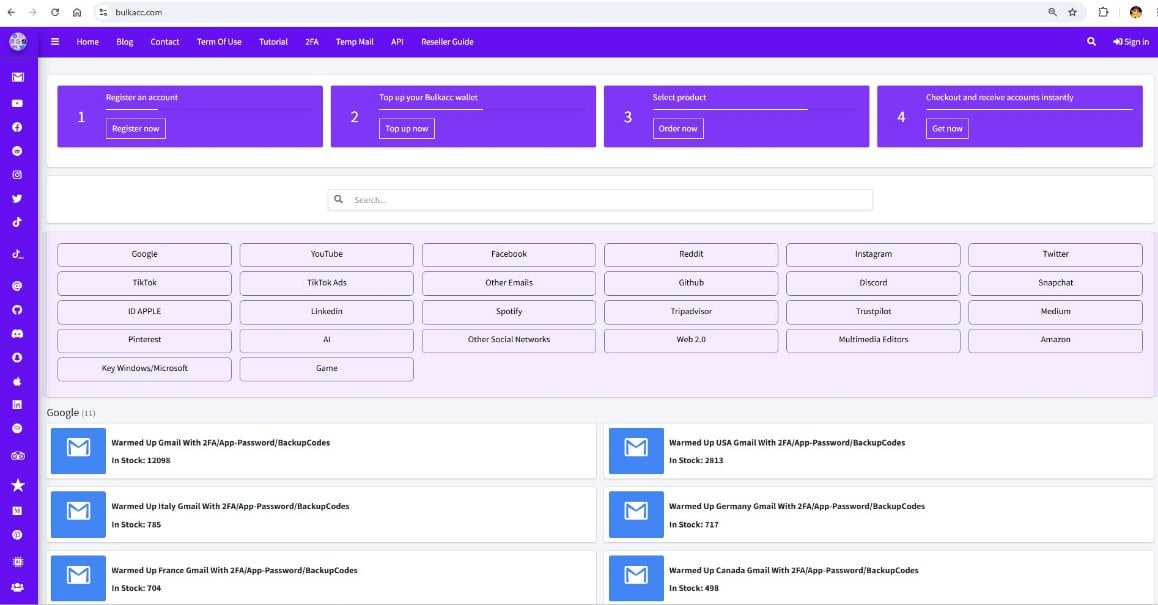Open the TikTok Ads icon in sidebar
Screen dimensions: 1158x605
[18, 254]
